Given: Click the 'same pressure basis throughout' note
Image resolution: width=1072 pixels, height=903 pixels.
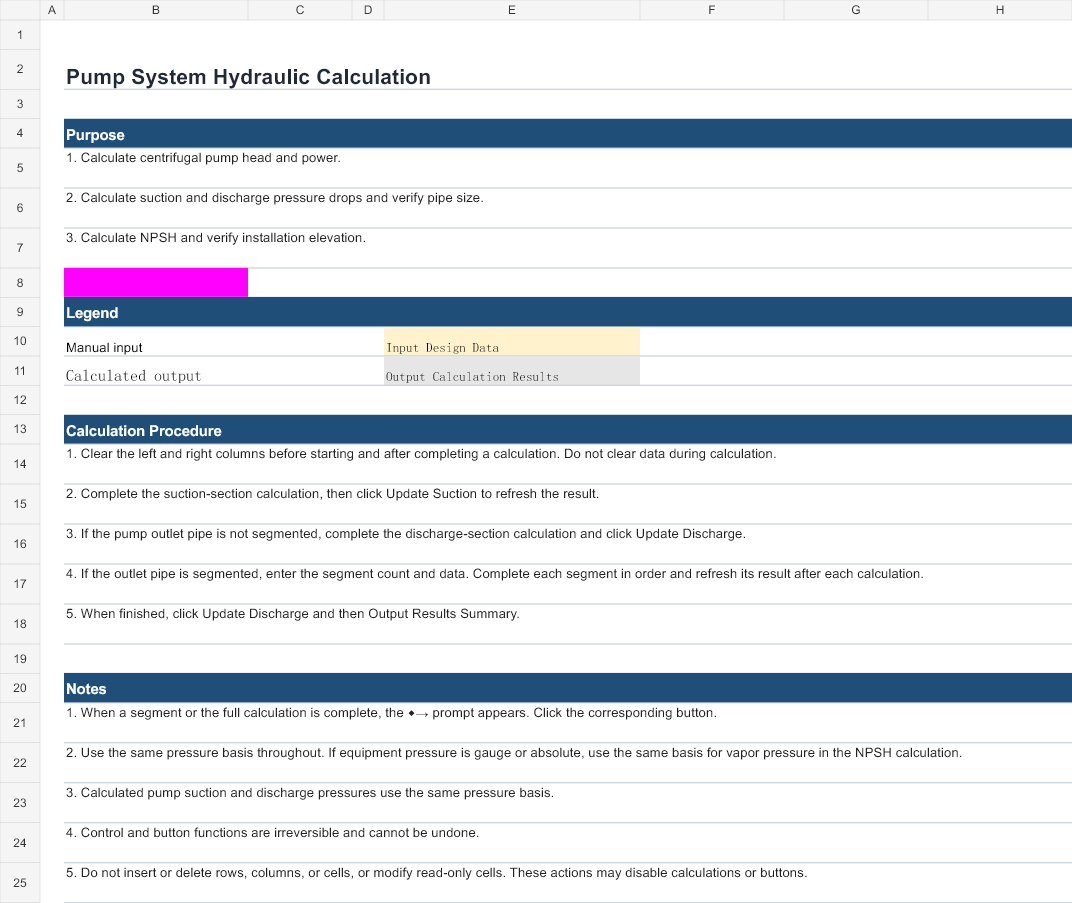Looking at the screenshot, I should pyautogui.click(x=568, y=762).
